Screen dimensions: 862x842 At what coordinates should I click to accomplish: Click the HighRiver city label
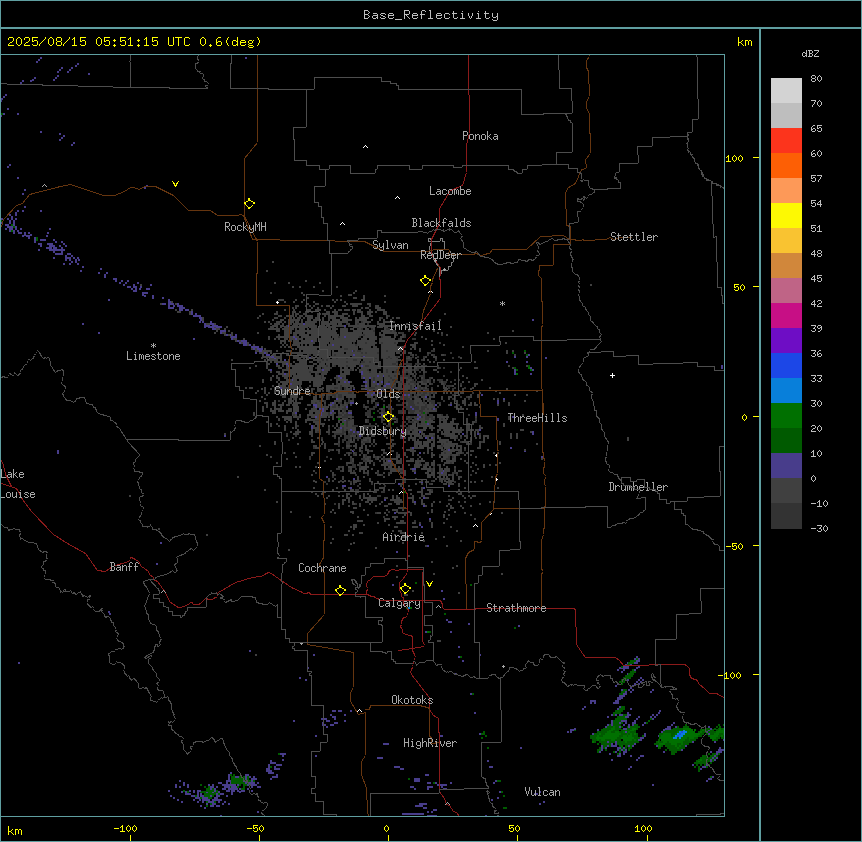point(430,743)
